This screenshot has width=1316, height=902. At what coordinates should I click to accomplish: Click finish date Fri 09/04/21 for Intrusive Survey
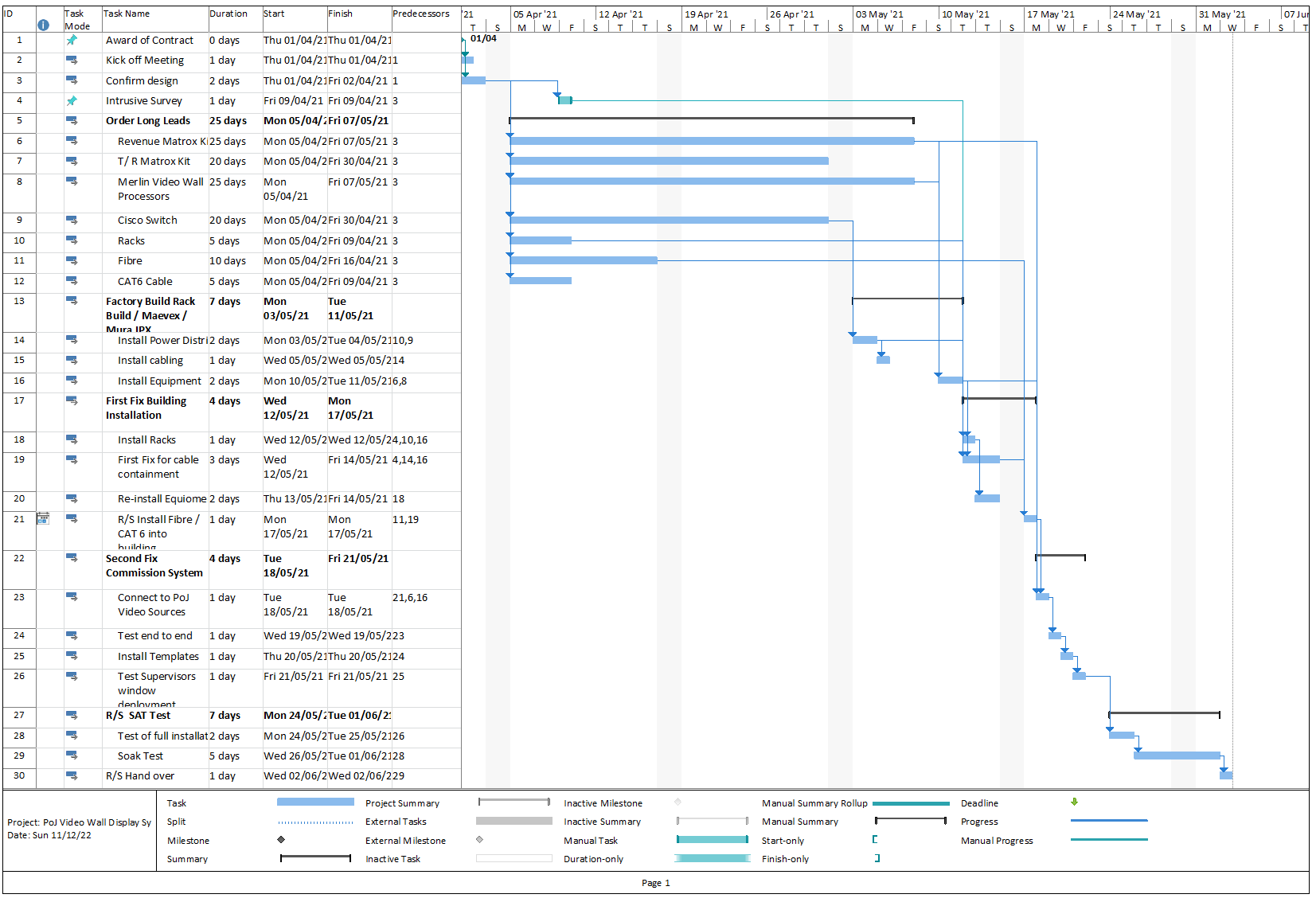click(x=358, y=101)
